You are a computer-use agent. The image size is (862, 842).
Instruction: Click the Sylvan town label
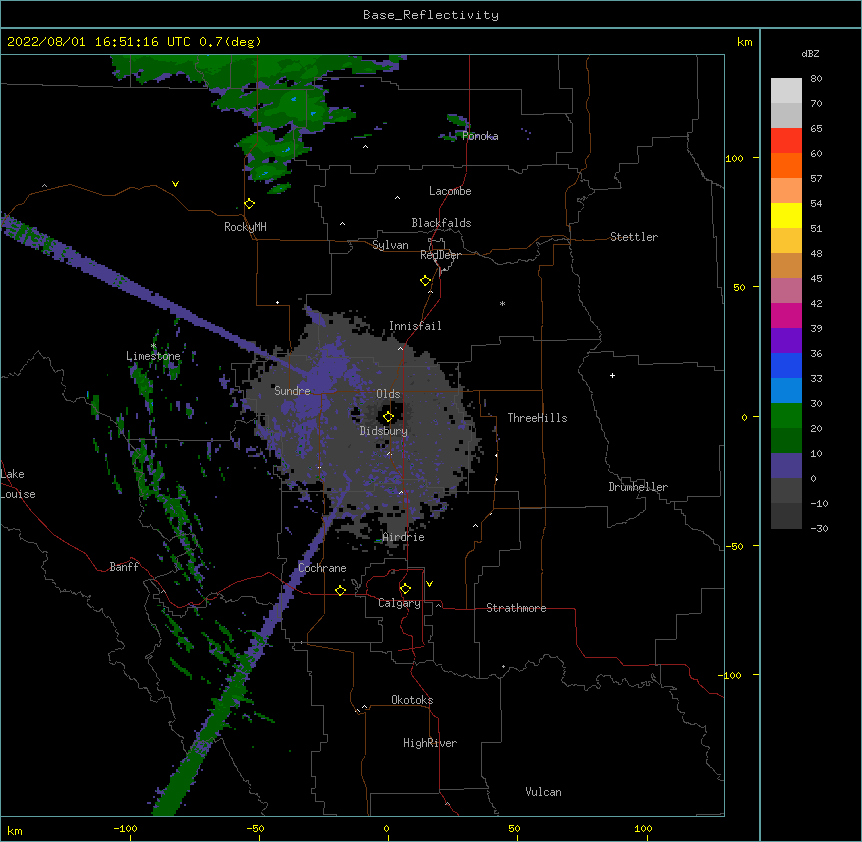pos(390,245)
